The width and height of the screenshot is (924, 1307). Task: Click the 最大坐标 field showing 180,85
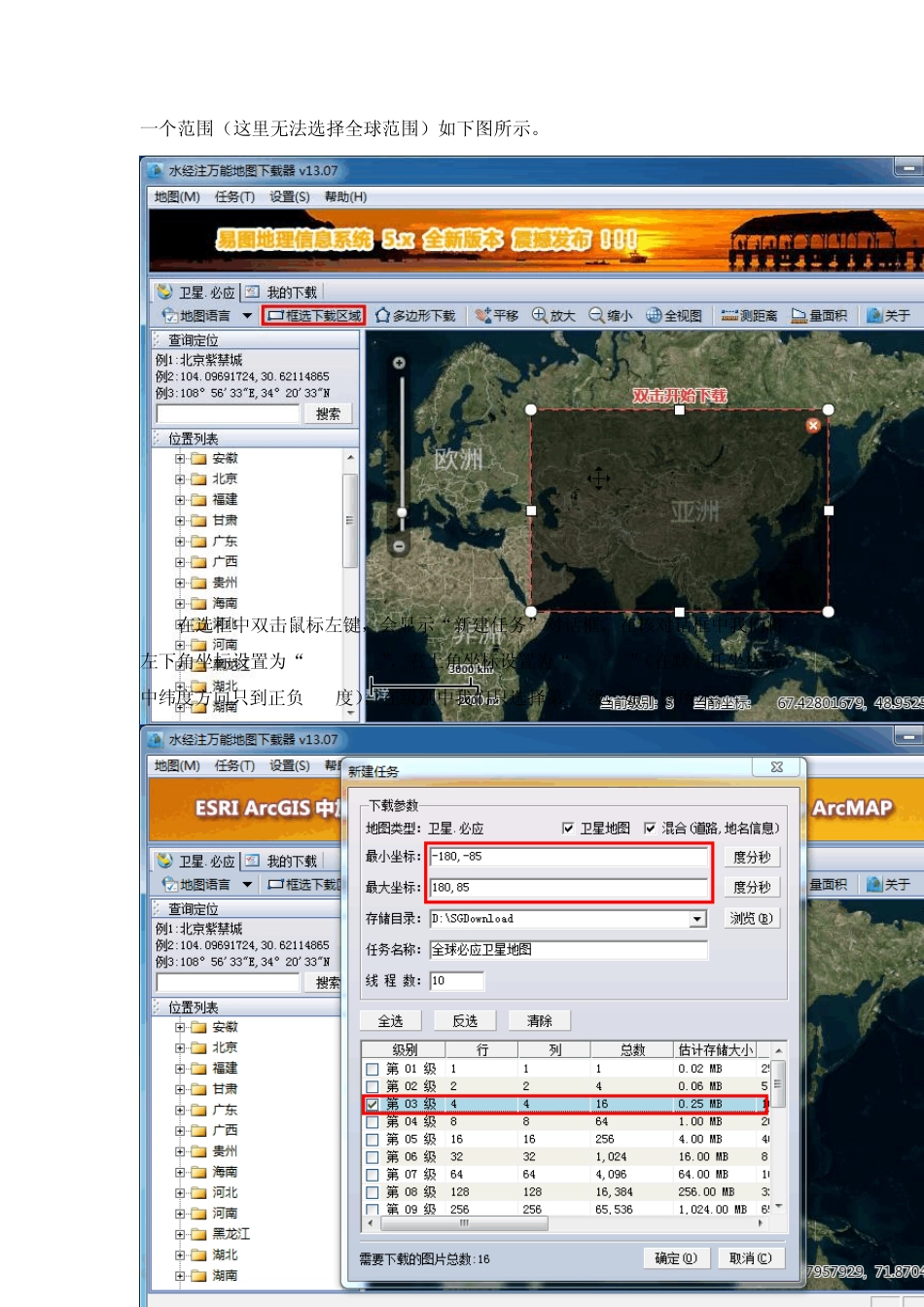tap(568, 887)
